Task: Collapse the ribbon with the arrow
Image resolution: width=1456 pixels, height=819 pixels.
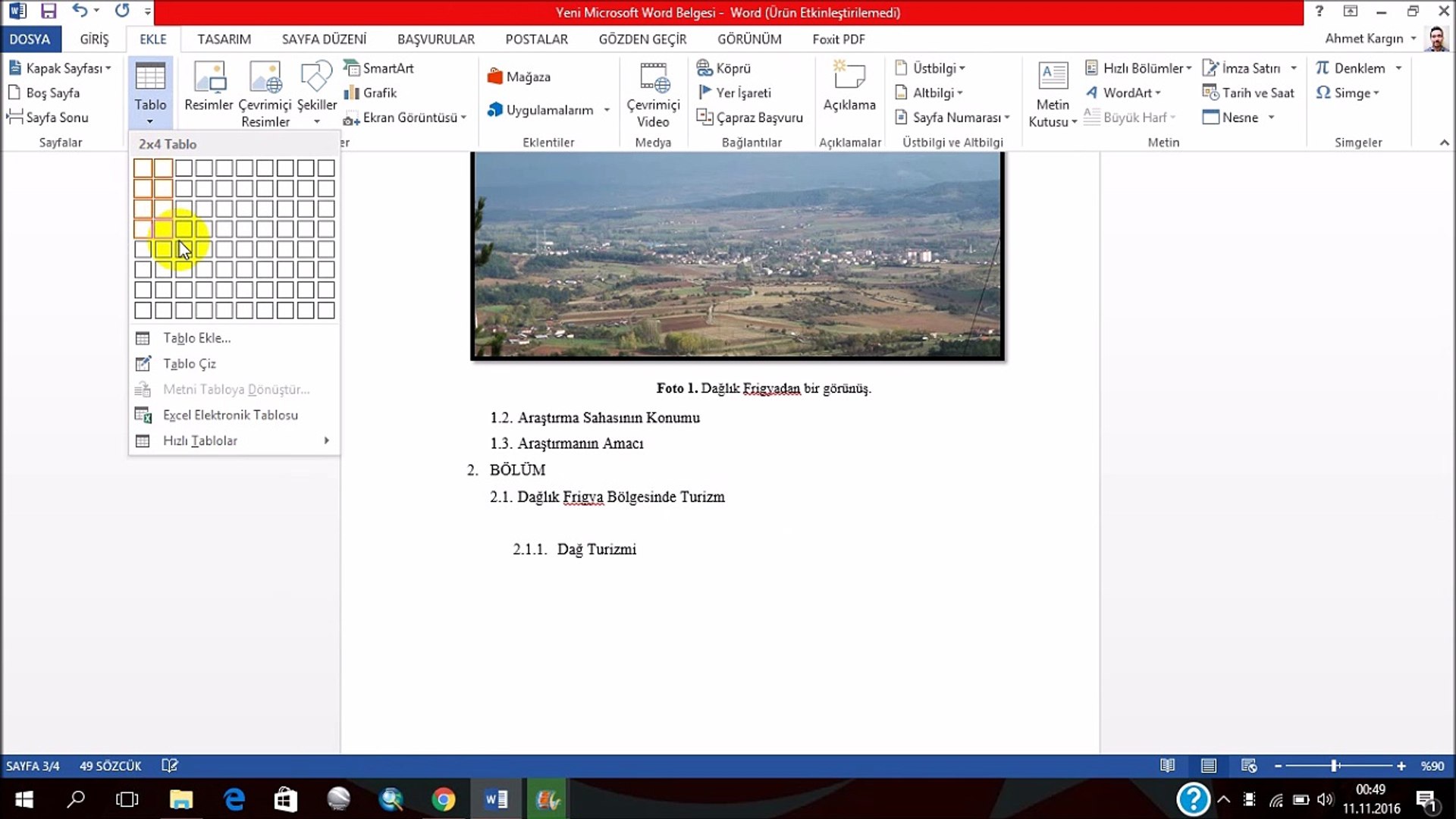Action: point(1444,143)
